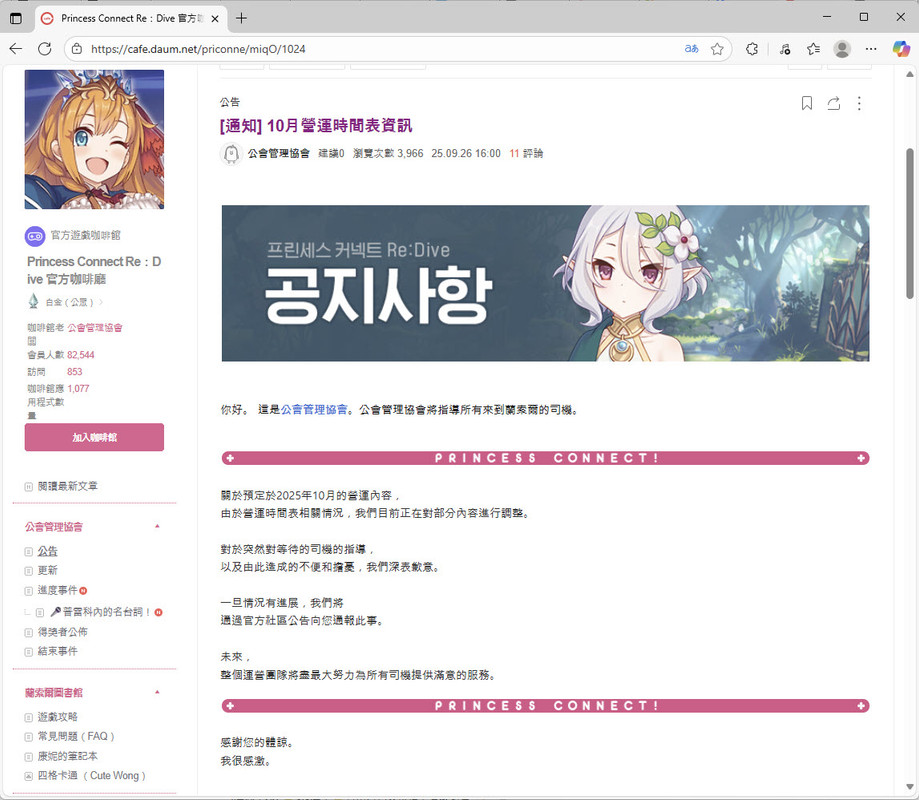Open post options vertical dots menu
Image resolution: width=919 pixels, height=800 pixels.
click(859, 103)
